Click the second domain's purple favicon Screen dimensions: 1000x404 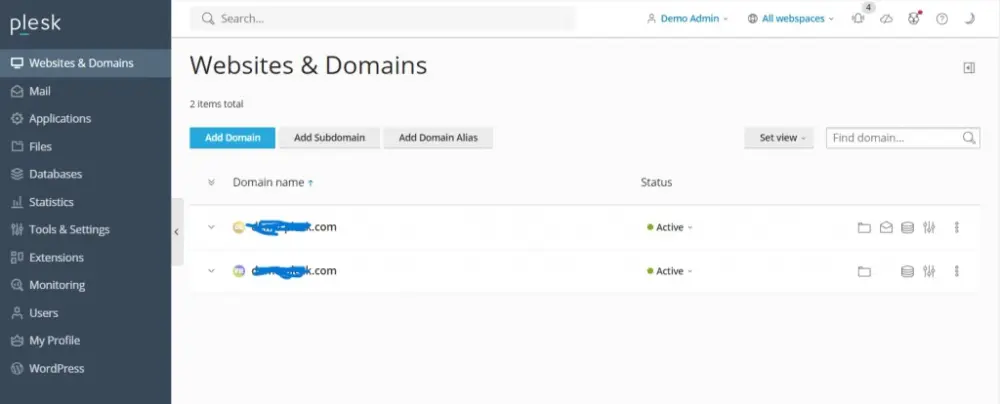239,271
